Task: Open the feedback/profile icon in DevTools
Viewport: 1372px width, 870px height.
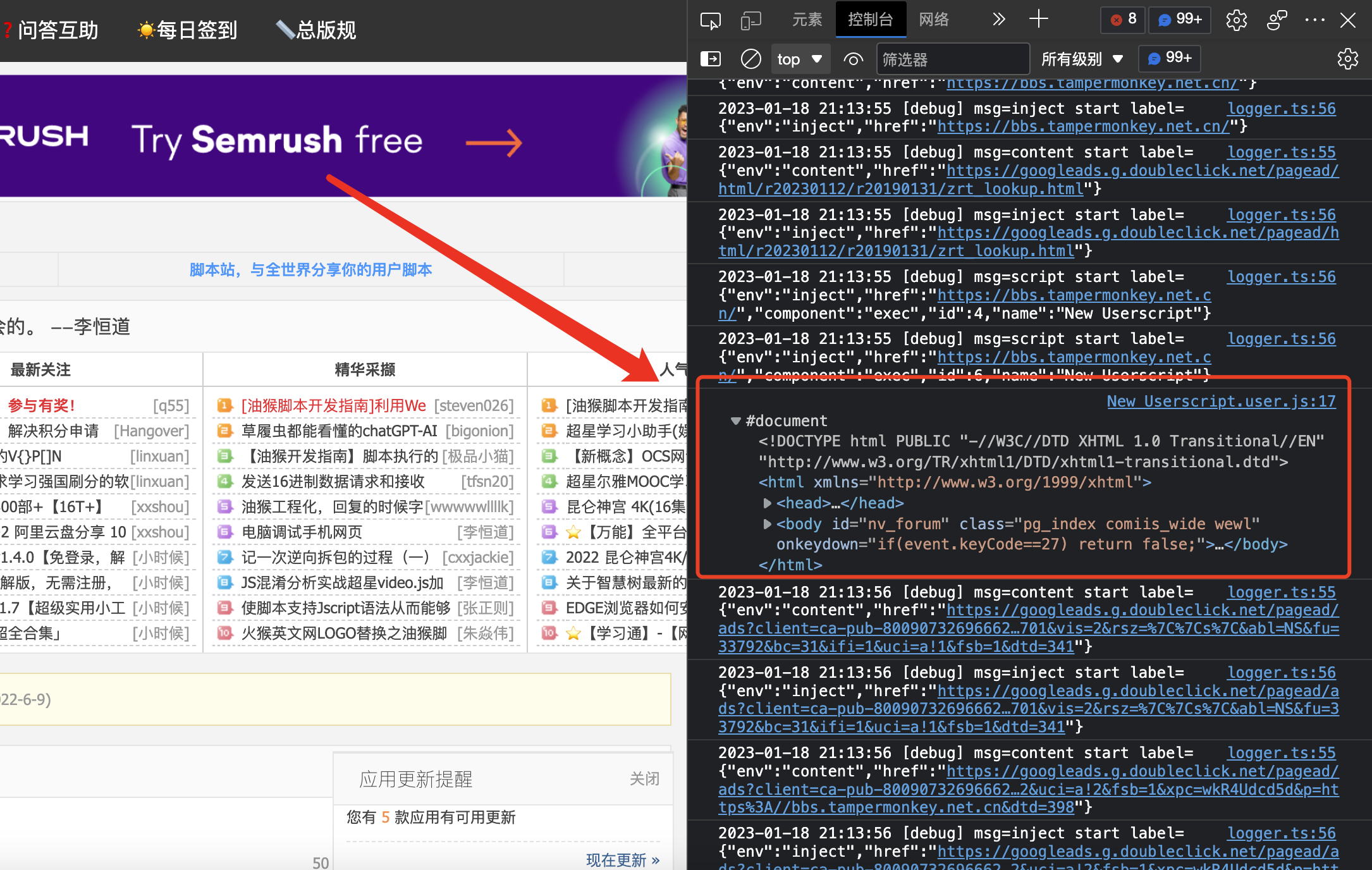Action: (x=1276, y=20)
